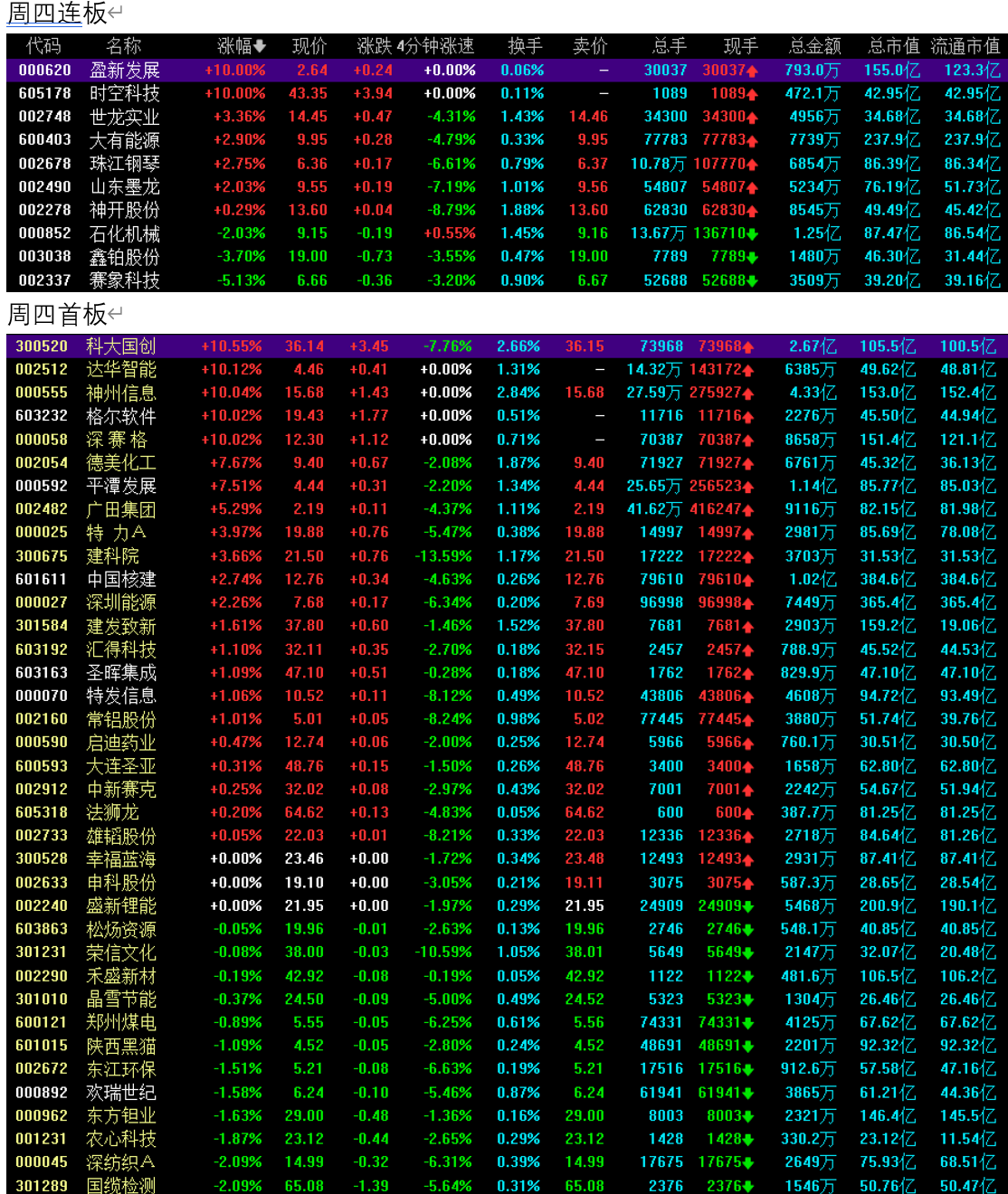Select stock row 时空科技
This screenshot has width=1008, height=1194.
pyautogui.click(x=506, y=93)
